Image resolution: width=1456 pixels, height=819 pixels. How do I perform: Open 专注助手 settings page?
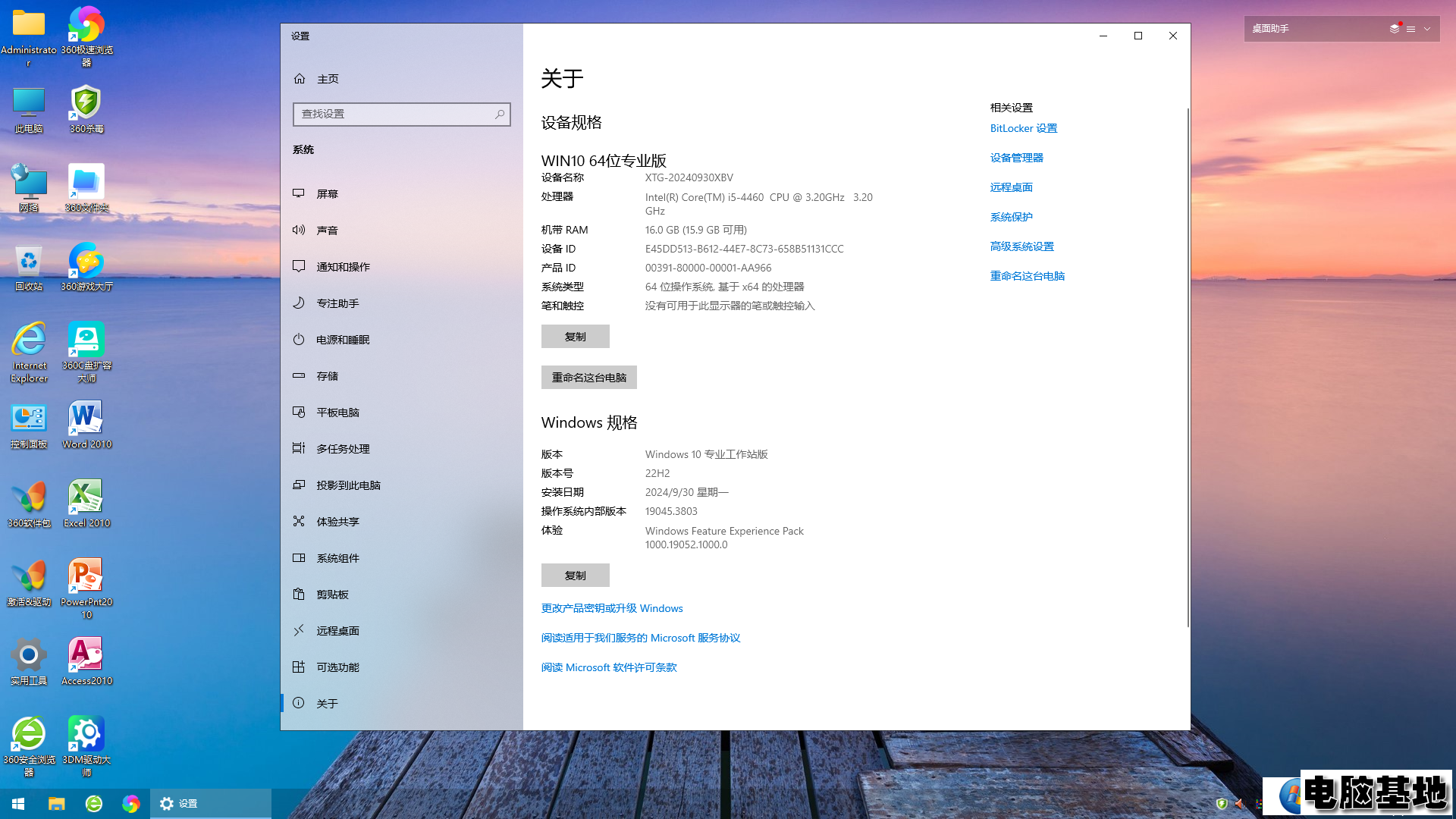coord(402,303)
